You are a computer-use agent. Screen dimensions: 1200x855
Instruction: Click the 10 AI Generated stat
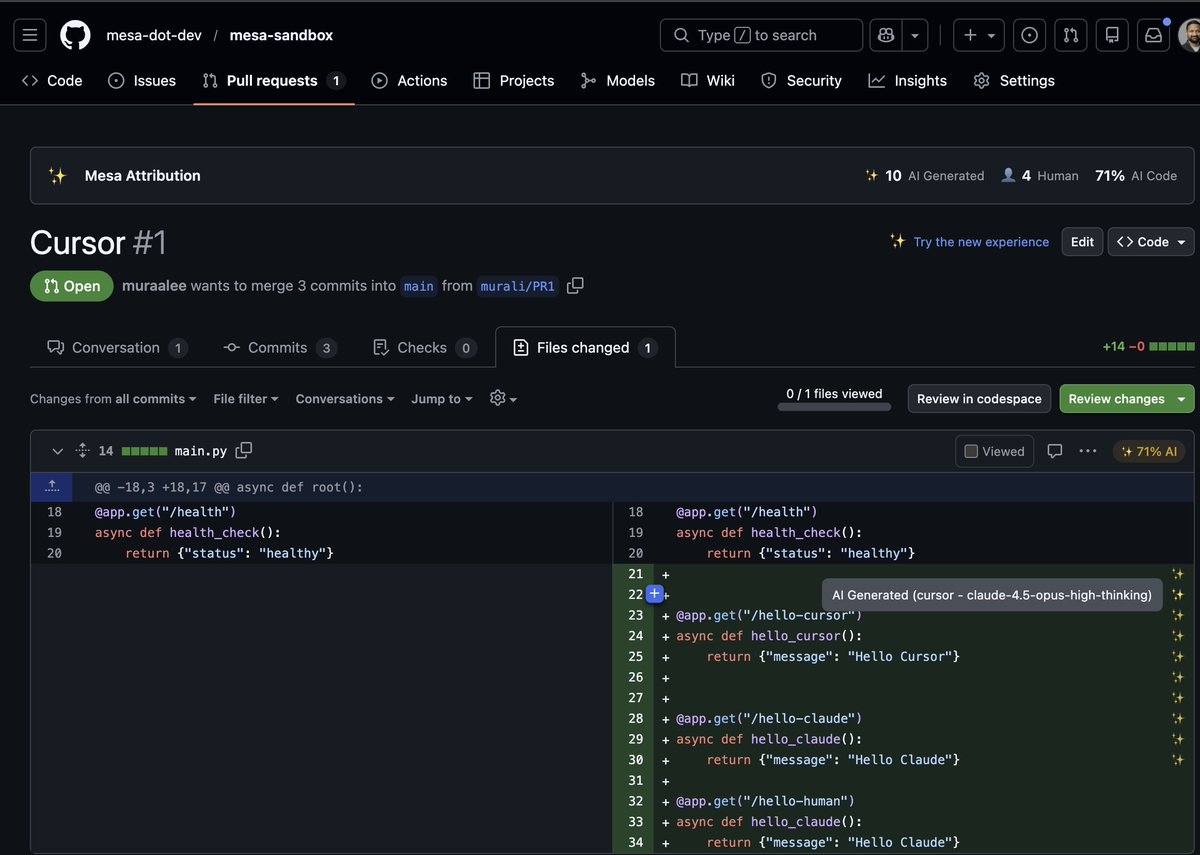(924, 176)
